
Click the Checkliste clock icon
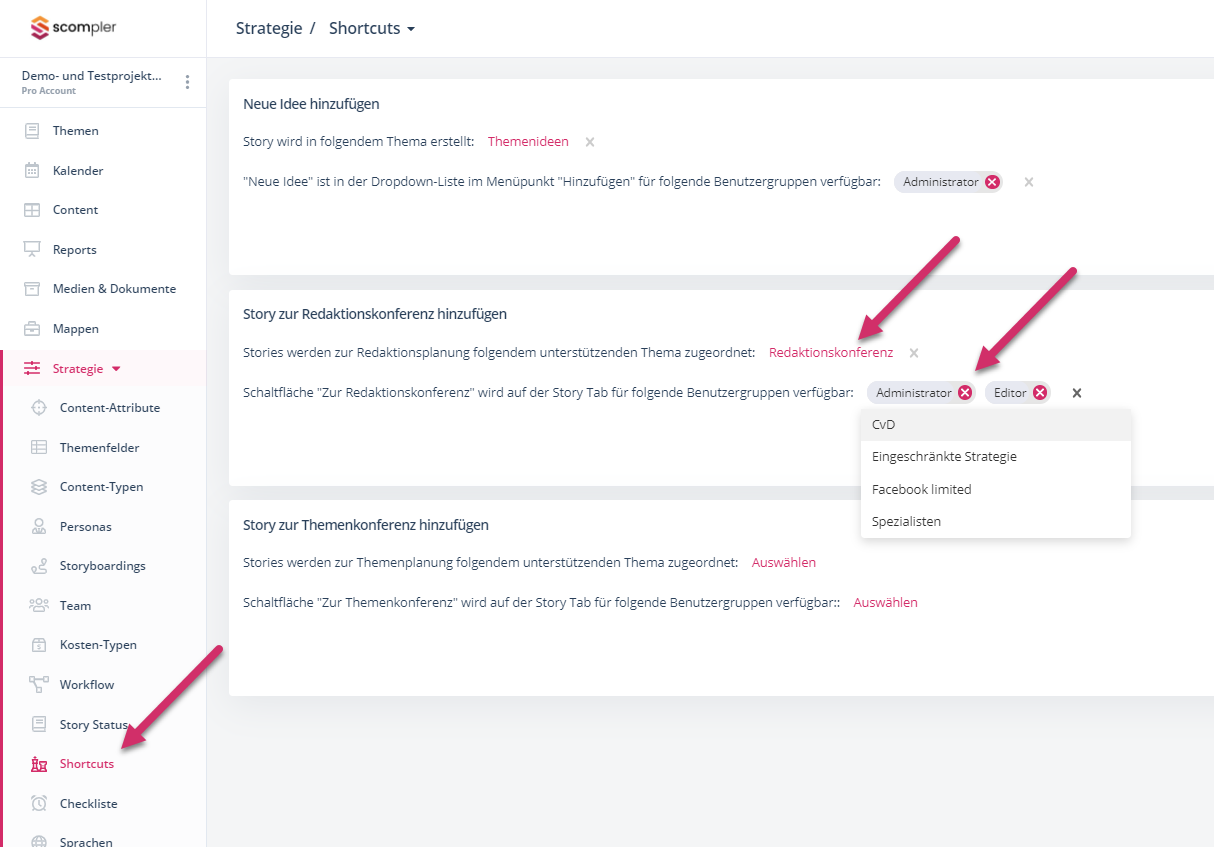[39, 803]
